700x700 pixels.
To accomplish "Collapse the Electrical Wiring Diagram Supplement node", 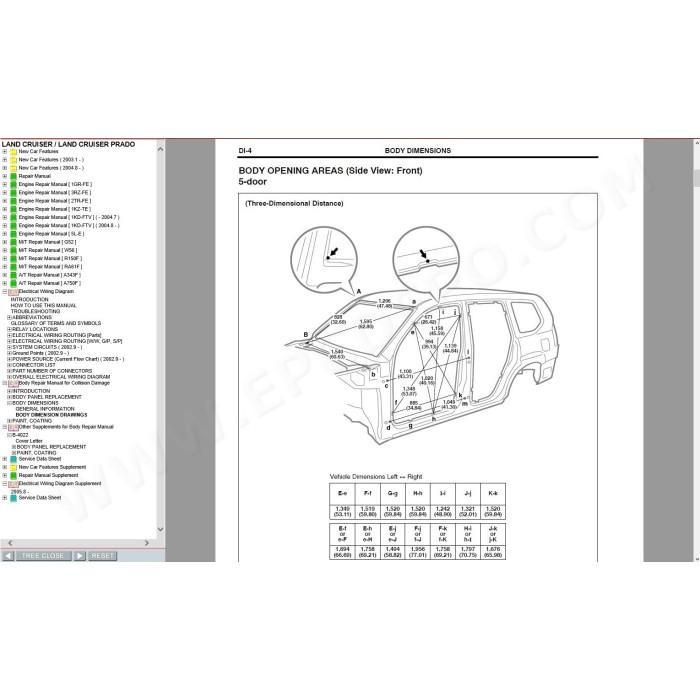I will pyautogui.click(x=5, y=484).
